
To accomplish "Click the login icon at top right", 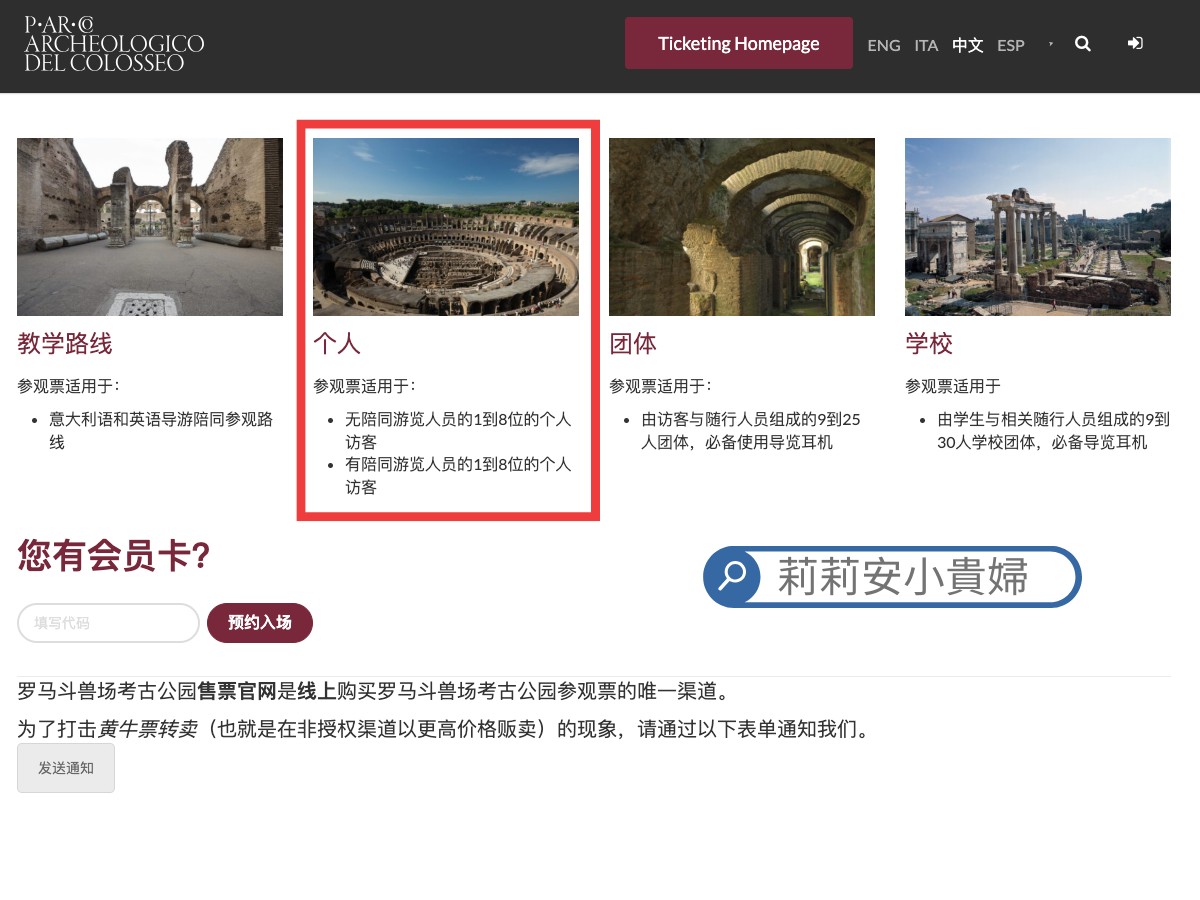I will pos(1135,44).
